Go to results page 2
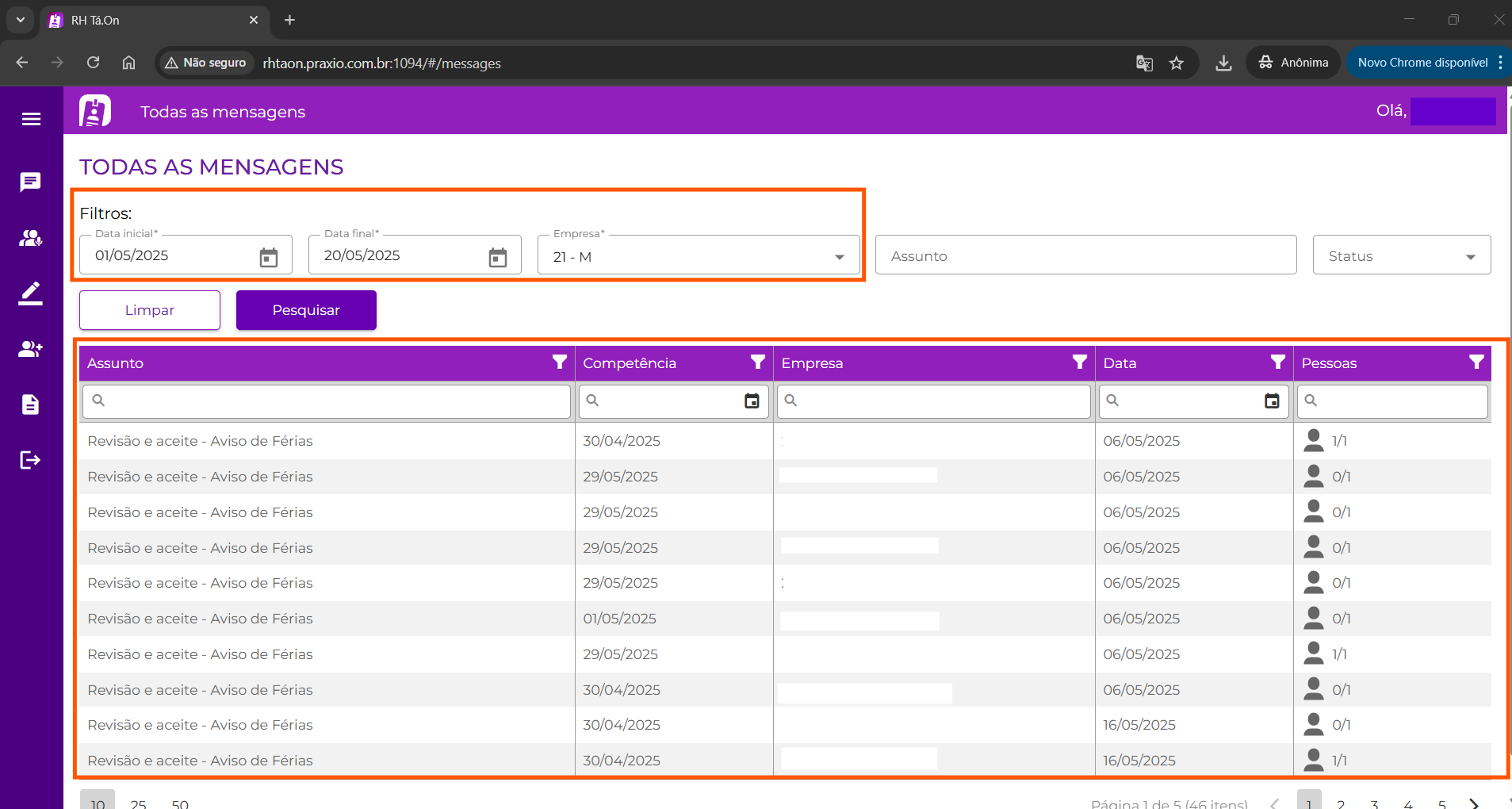Viewport: 1512px width, 809px height. tap(1341, 803)
